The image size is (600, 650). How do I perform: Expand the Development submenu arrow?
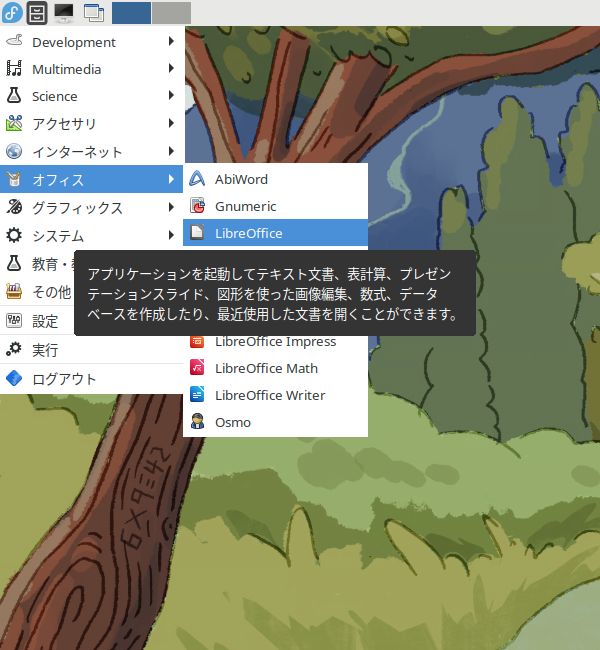(171, 41)
